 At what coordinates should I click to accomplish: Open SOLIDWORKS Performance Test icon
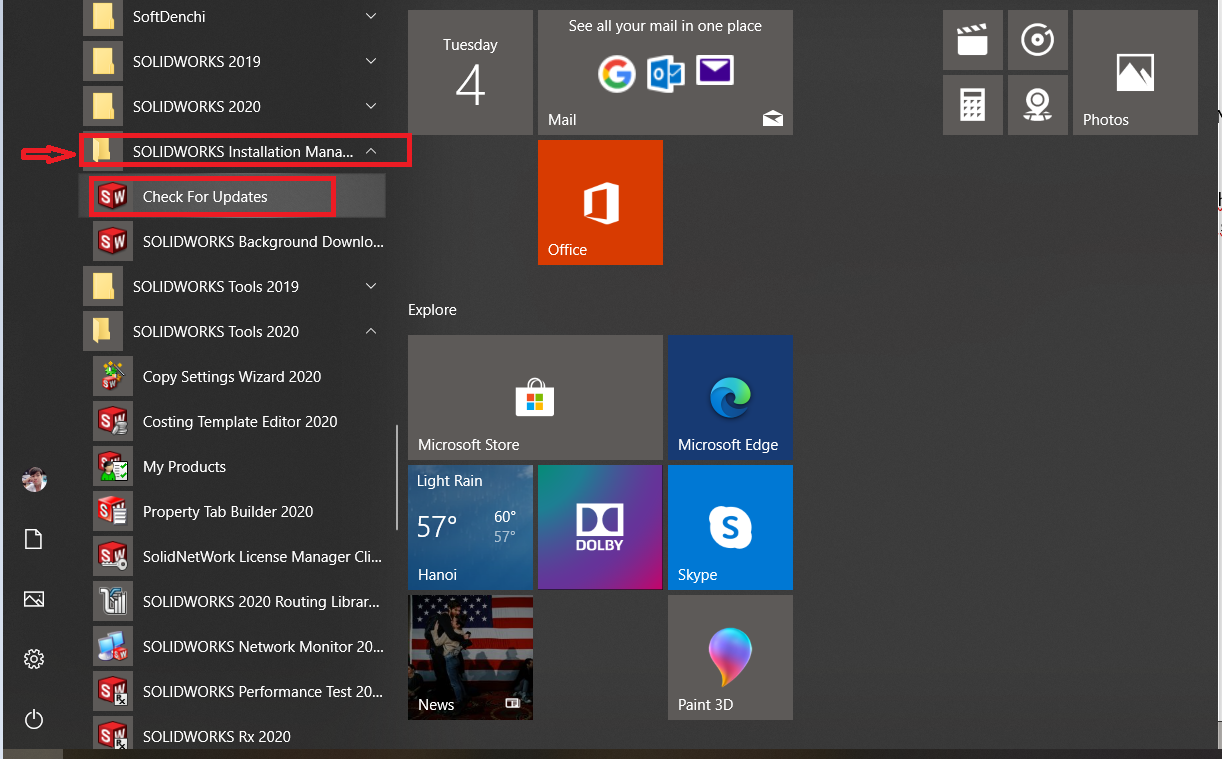pos(113,692)
